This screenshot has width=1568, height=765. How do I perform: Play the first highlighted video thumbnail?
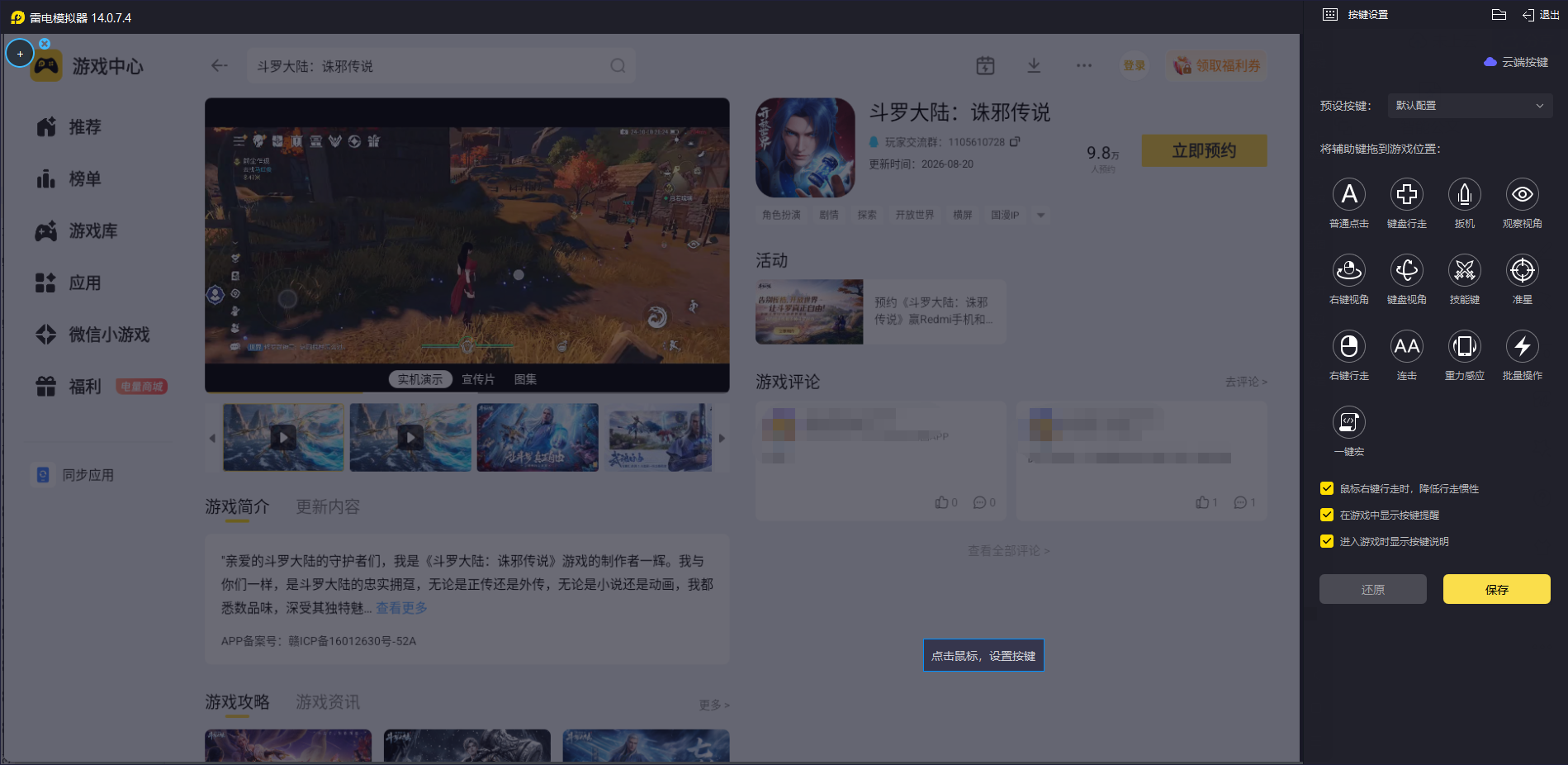coord(283,437)
